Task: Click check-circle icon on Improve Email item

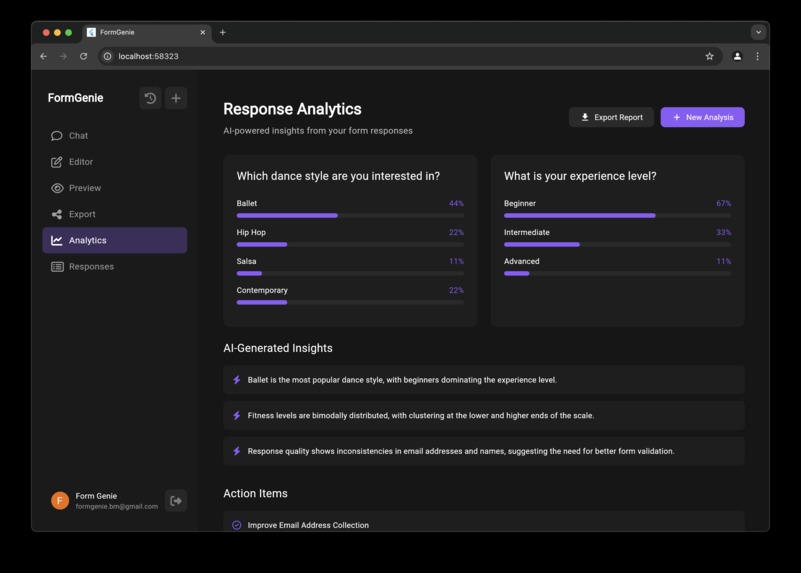Action: pos(237,525)
